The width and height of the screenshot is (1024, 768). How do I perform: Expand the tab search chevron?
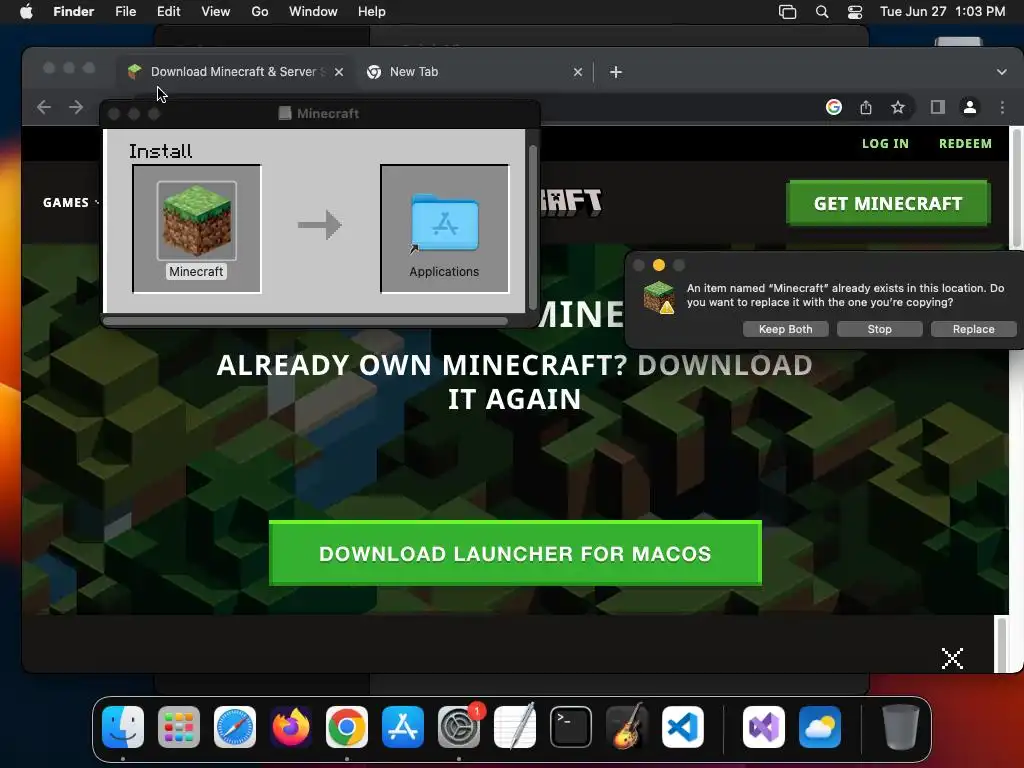pyautogui.click(x=1001, y=72)
